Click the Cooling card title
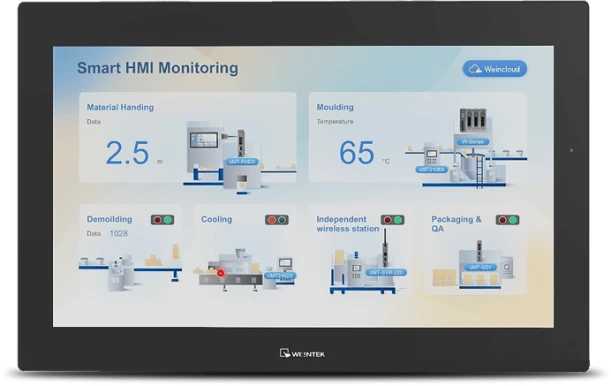Viewport: 611px width, 386px height. pyautogui.click(x=216, y=219)
